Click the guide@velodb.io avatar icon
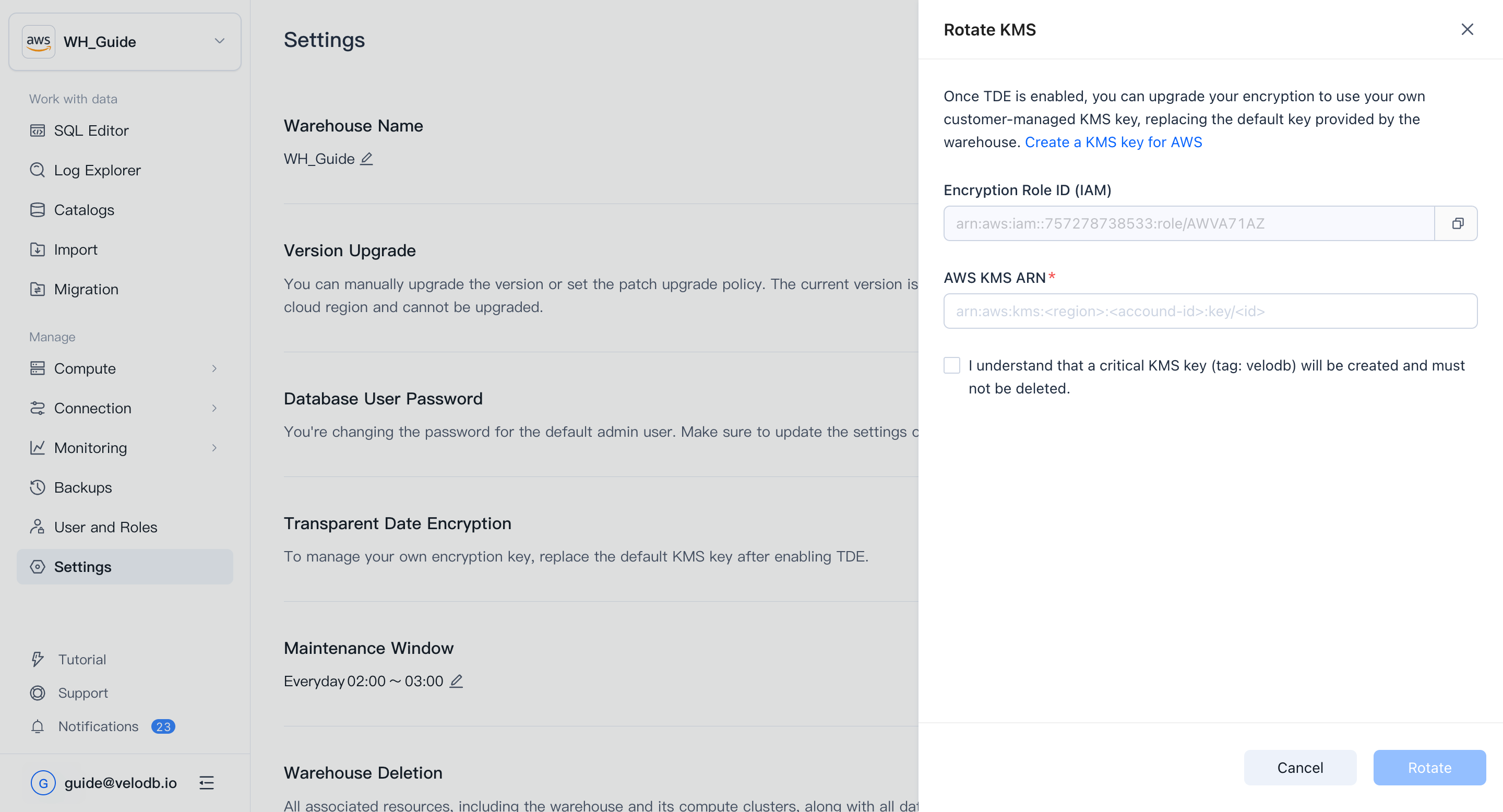The height and width of the screenshot is (812, 1503). point(43,782)
